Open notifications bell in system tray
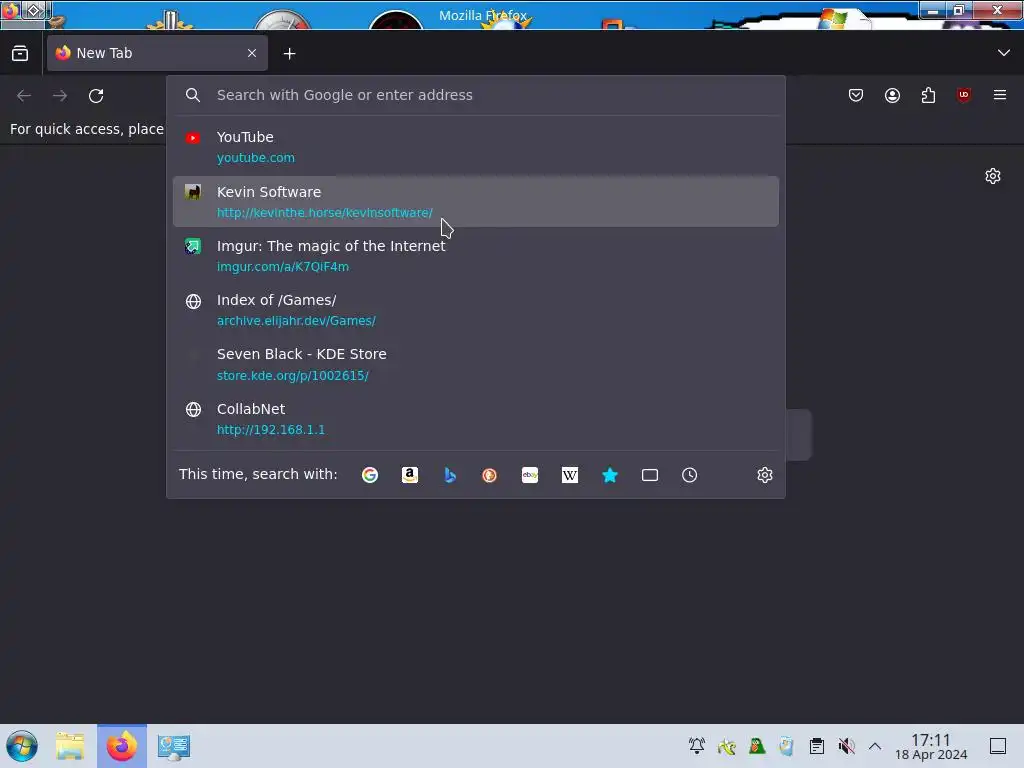1024x768 pixels. tap(697, 746)
